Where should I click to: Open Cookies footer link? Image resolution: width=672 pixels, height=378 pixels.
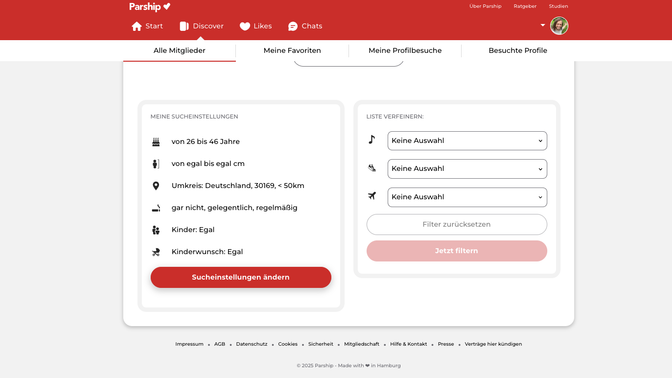pyautogui.click(x=288, y=344)
